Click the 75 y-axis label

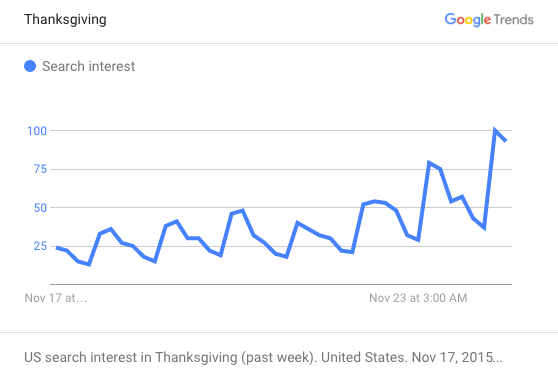pos(40,169)
